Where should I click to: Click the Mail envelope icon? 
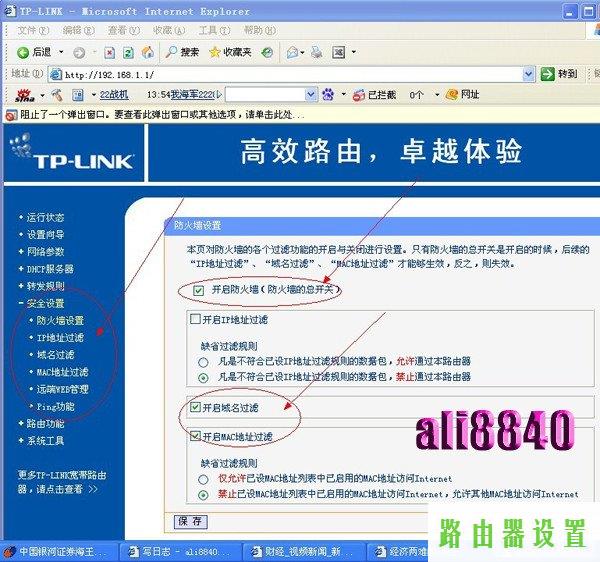tap(292, 52)
